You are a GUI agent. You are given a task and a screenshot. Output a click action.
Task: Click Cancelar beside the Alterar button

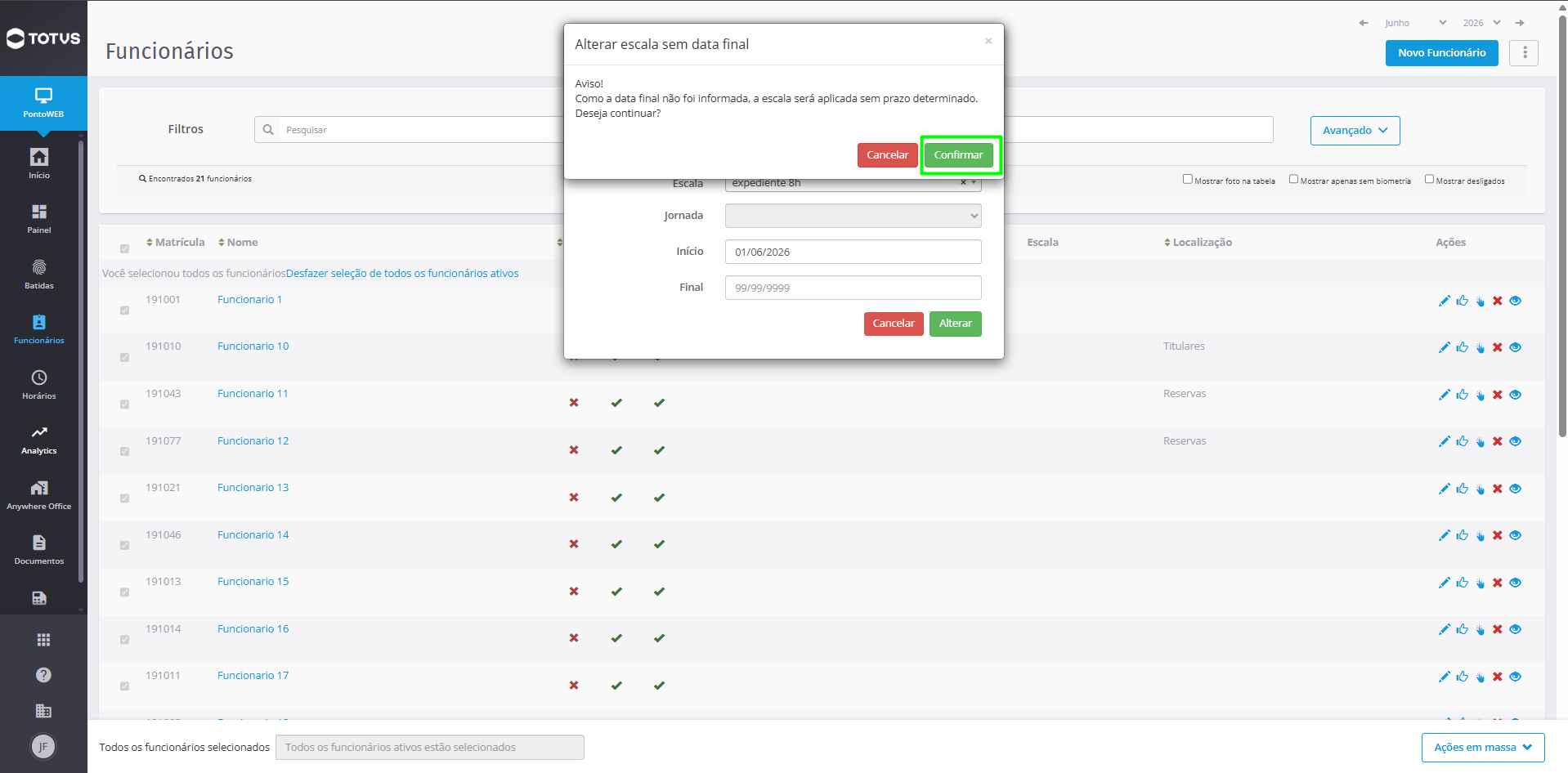[x=894, y=324]
